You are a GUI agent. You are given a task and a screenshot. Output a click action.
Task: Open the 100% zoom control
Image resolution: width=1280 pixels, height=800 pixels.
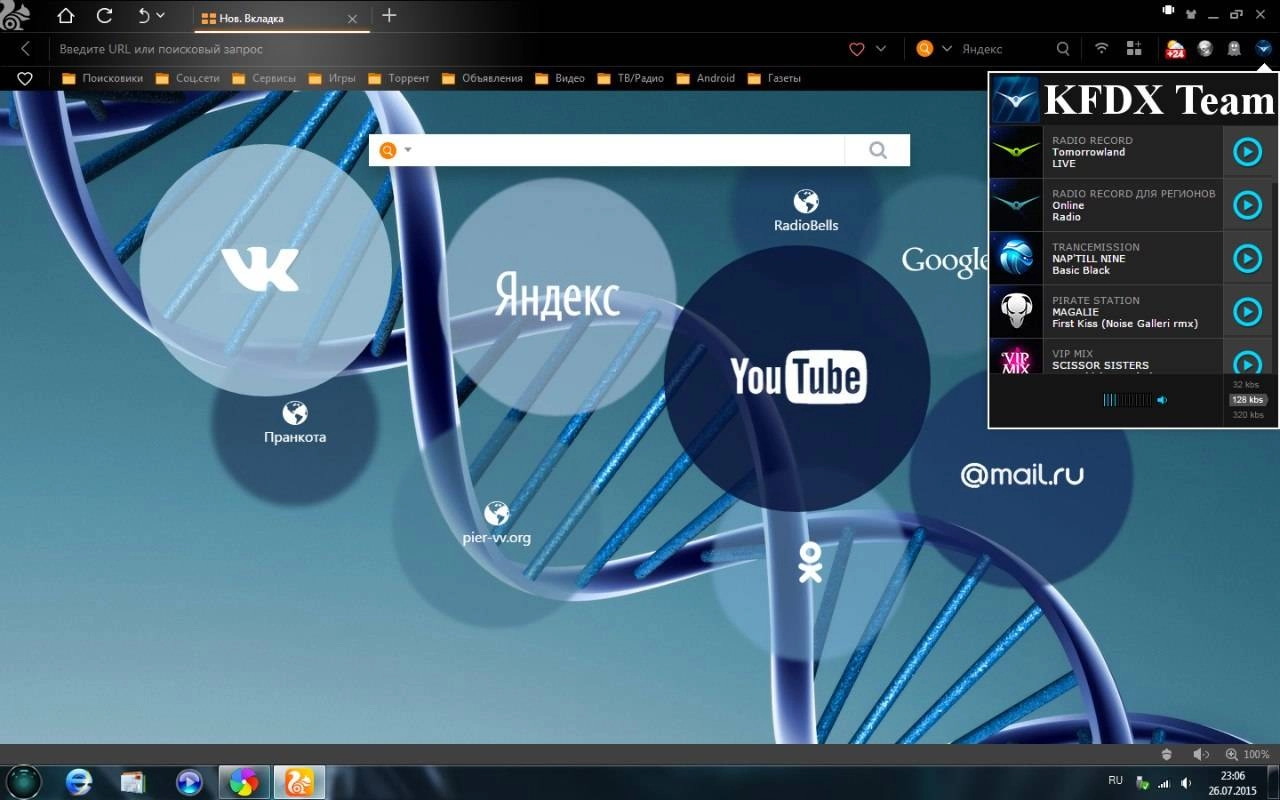click(x=1248, y=755)
